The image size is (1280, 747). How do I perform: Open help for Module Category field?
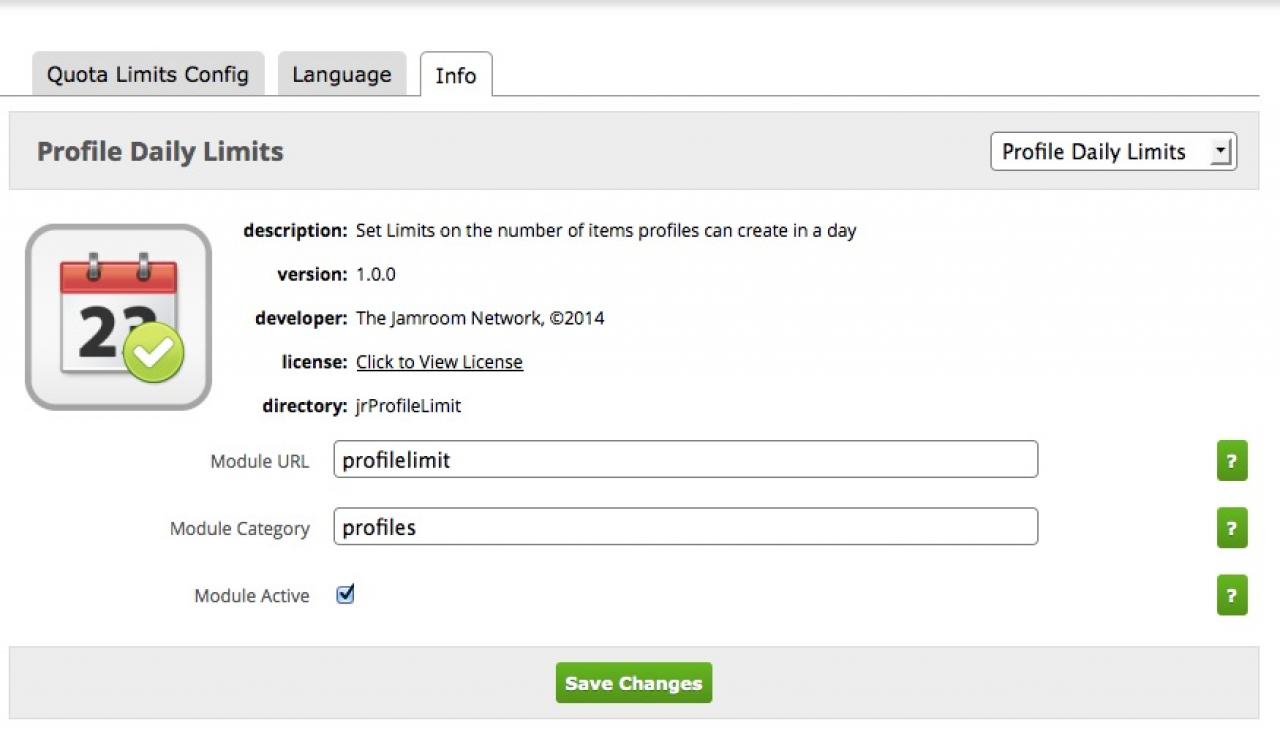pyautogui.click(x=1231, y=528)
